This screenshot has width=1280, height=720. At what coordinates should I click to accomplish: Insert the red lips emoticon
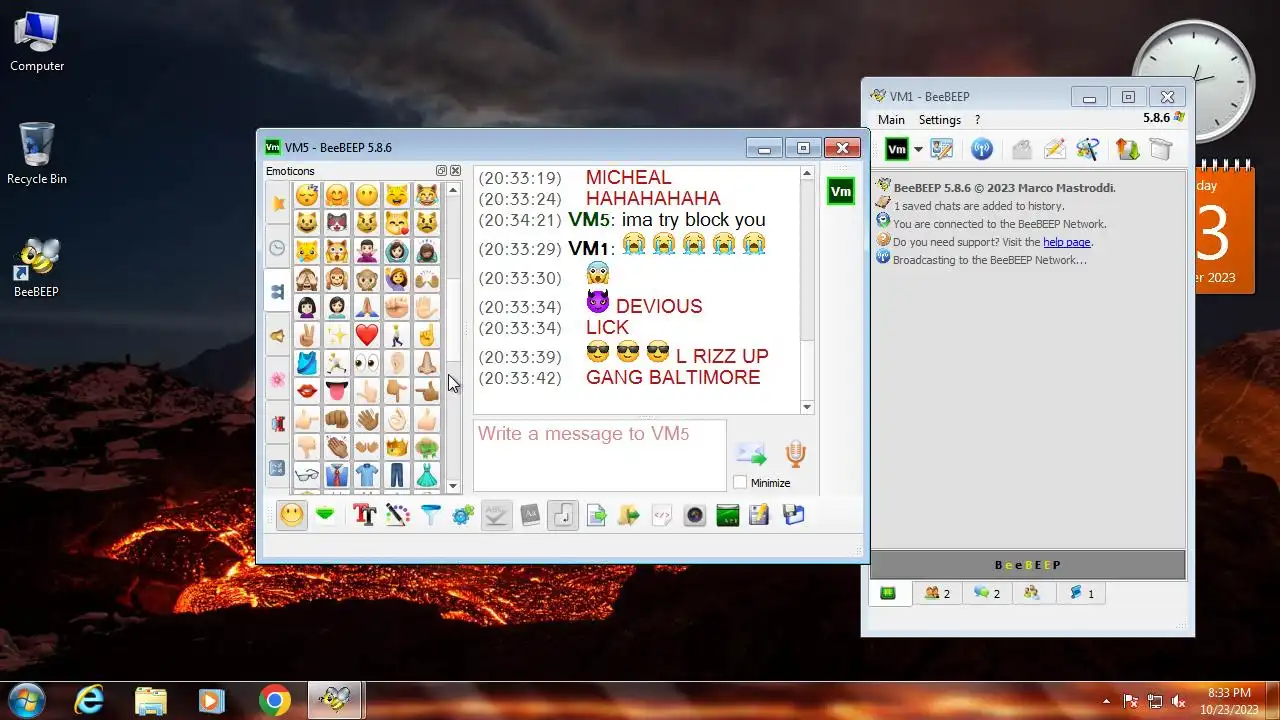tap(307, 391)
